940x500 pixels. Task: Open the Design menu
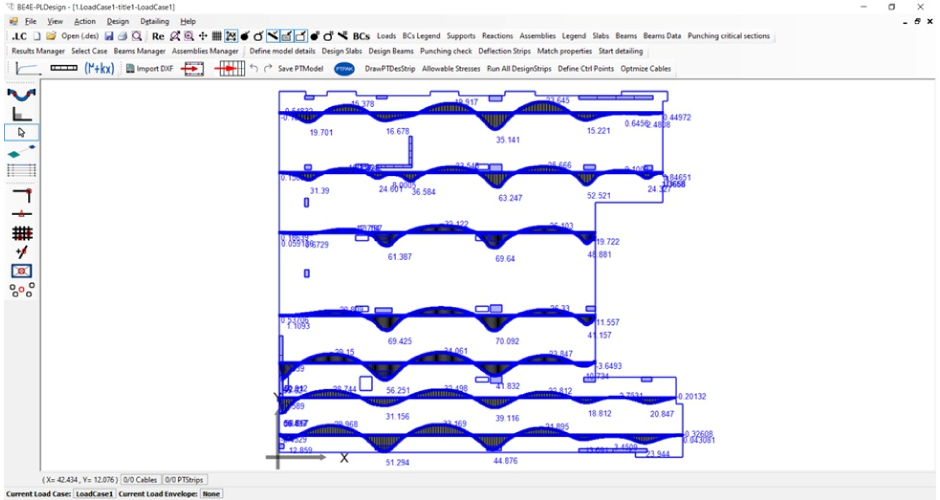point(117,21)
